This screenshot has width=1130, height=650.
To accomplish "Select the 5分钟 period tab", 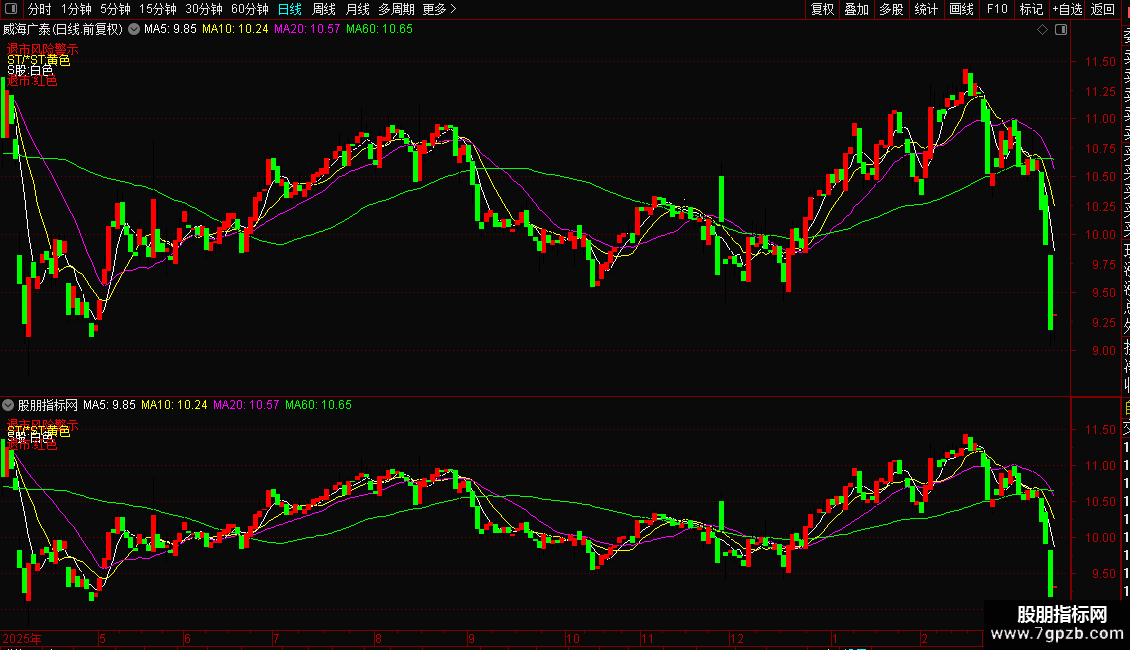I will 115,9.
